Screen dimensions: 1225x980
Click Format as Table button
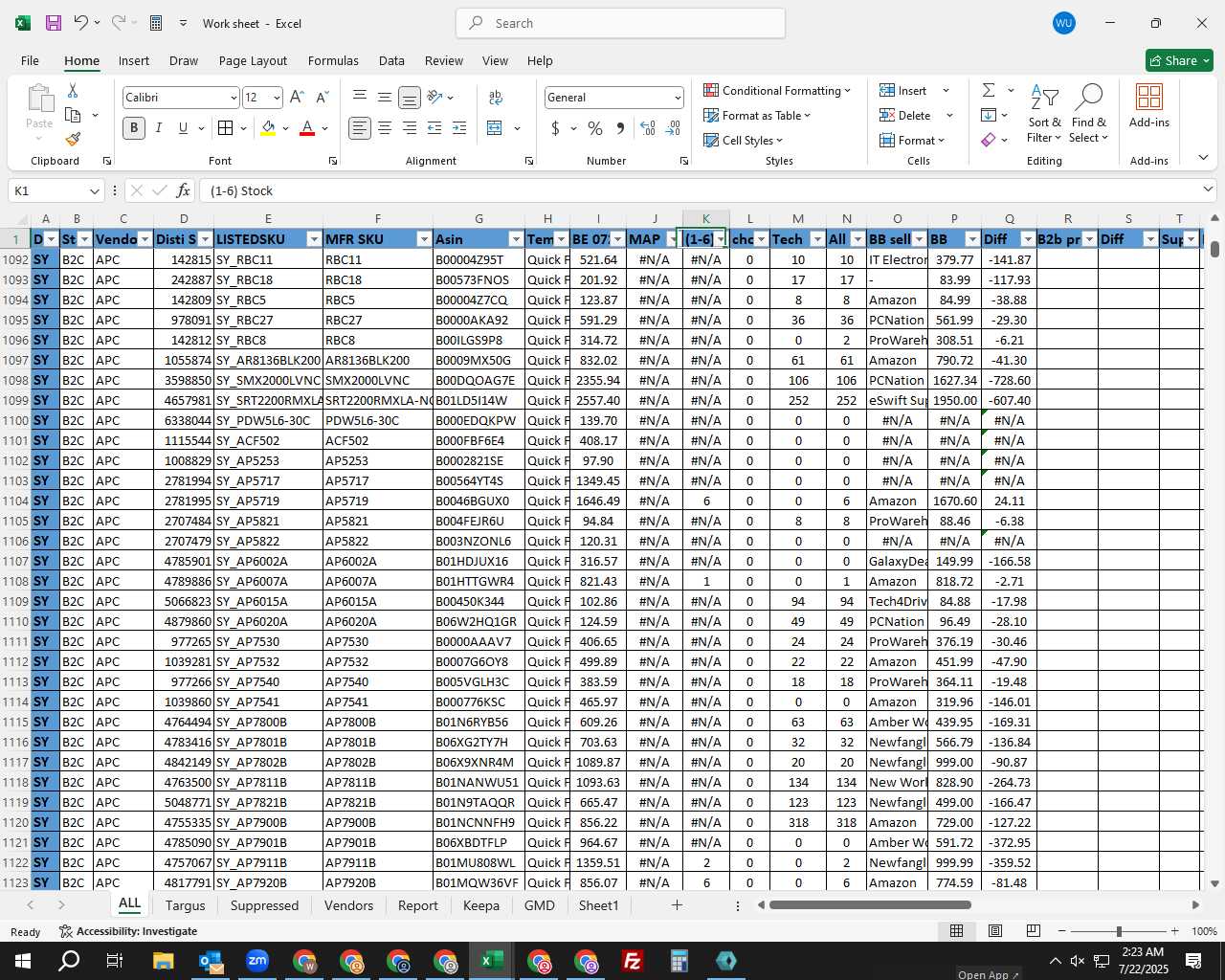pos(757,115)
